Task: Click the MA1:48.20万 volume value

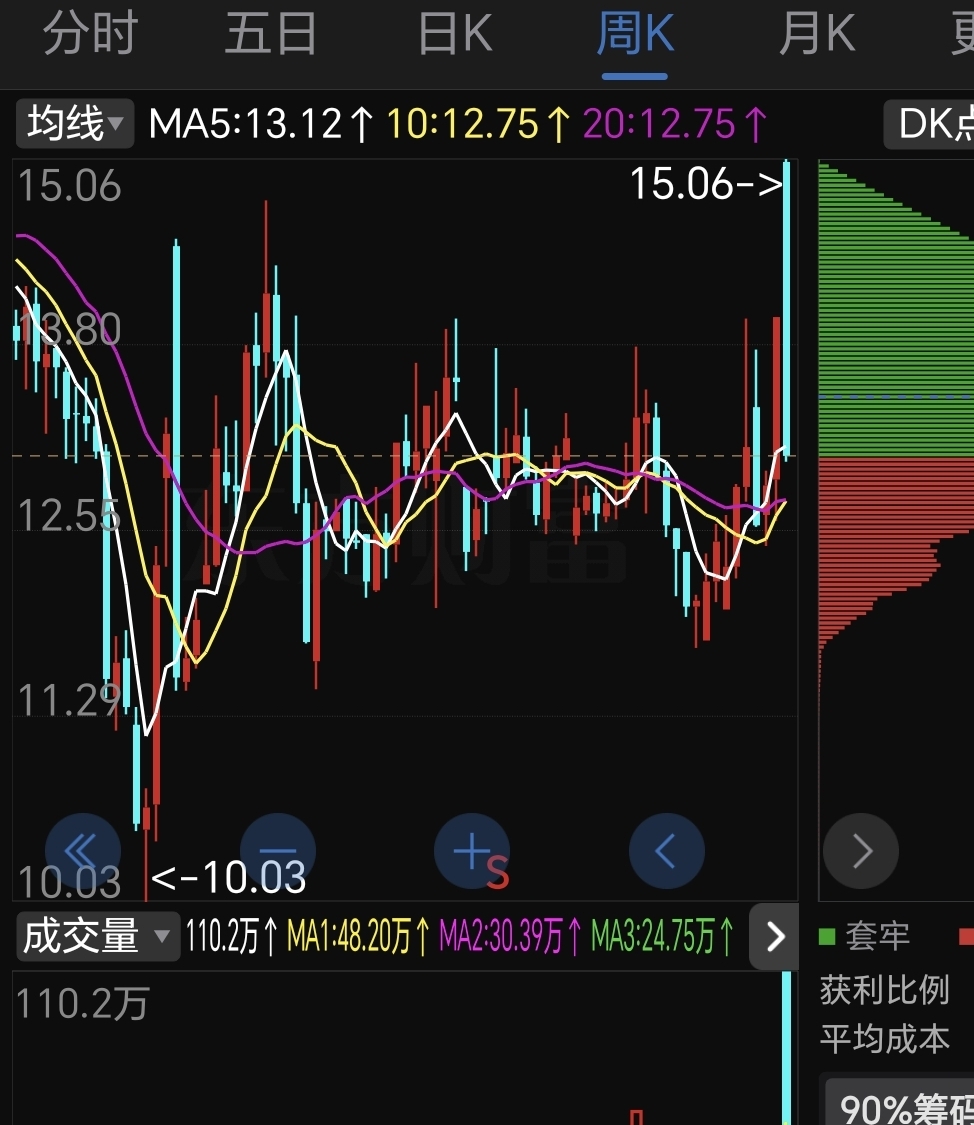Action: (x=359, y=936)
